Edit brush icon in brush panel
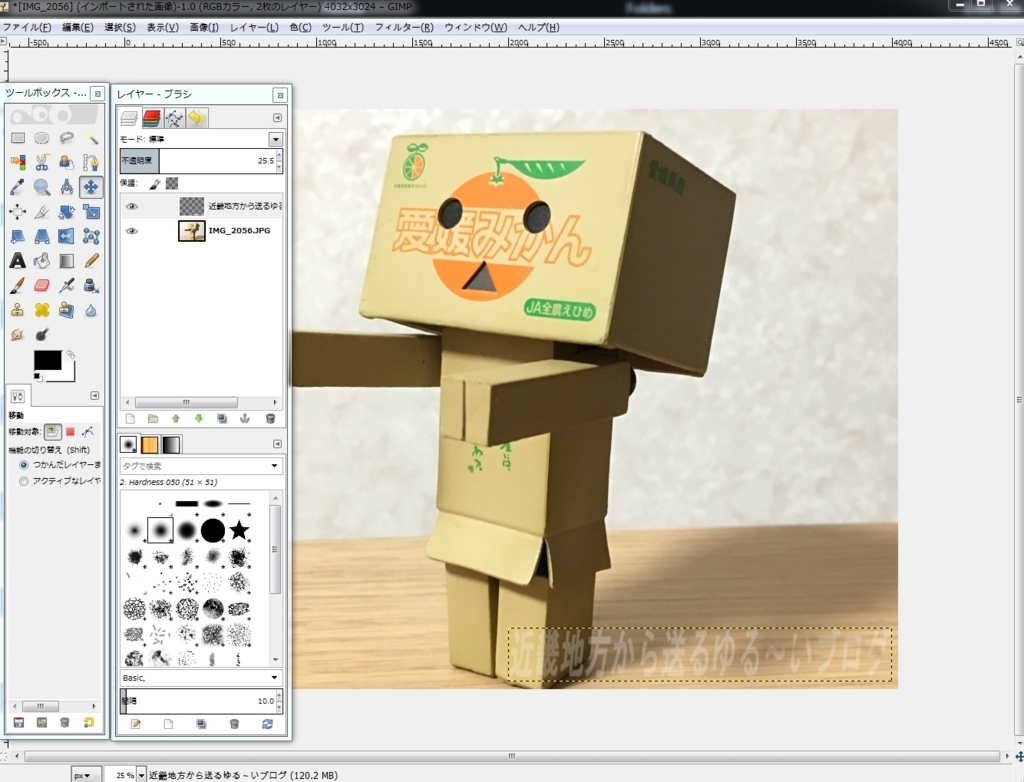1024x782 pixels. [x=136, y=724]
